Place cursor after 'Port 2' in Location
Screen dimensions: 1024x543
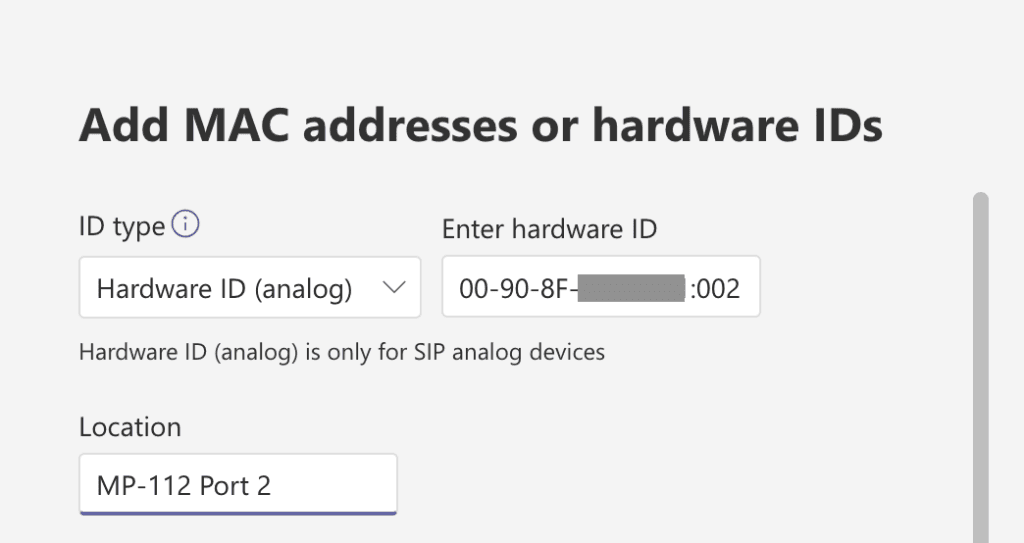click(x=272, y=485)
